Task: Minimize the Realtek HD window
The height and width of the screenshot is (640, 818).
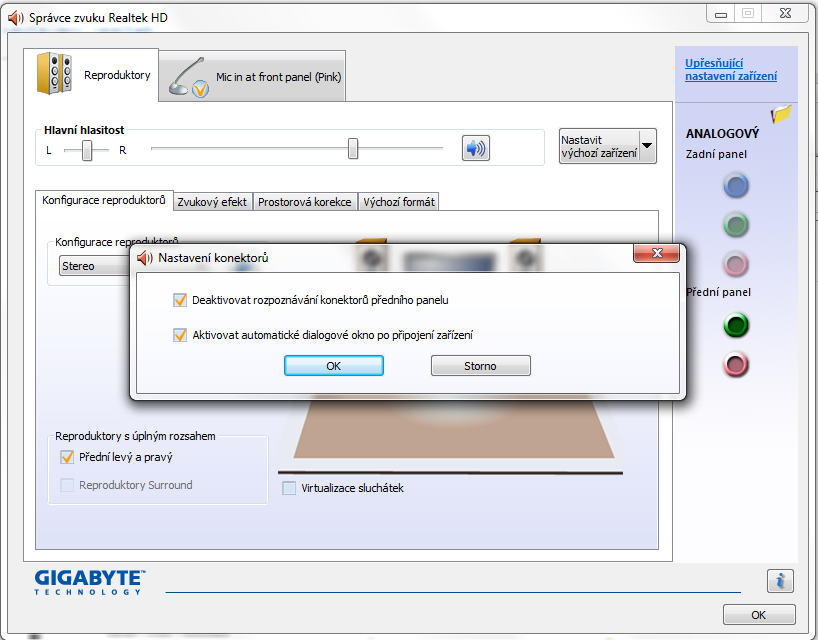Action: click(720, 14)
